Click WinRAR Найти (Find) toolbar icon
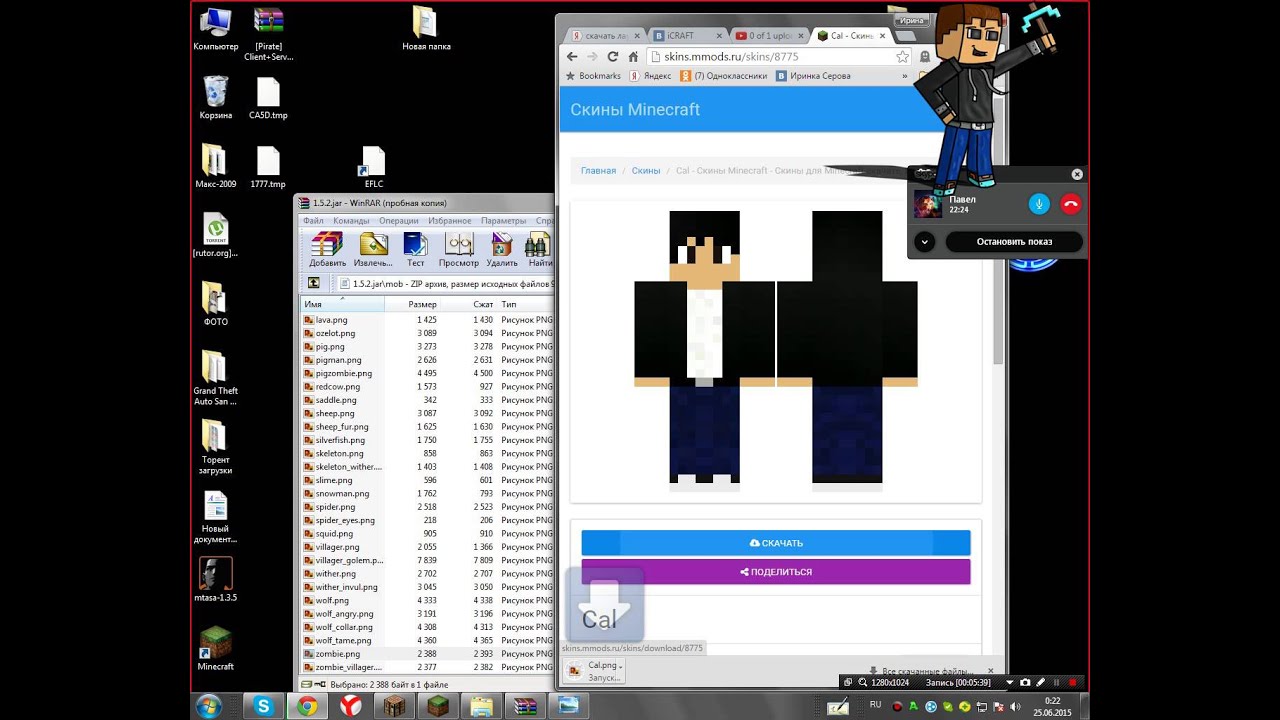This screenshot has width=1280, height=720. click(539, 249)
